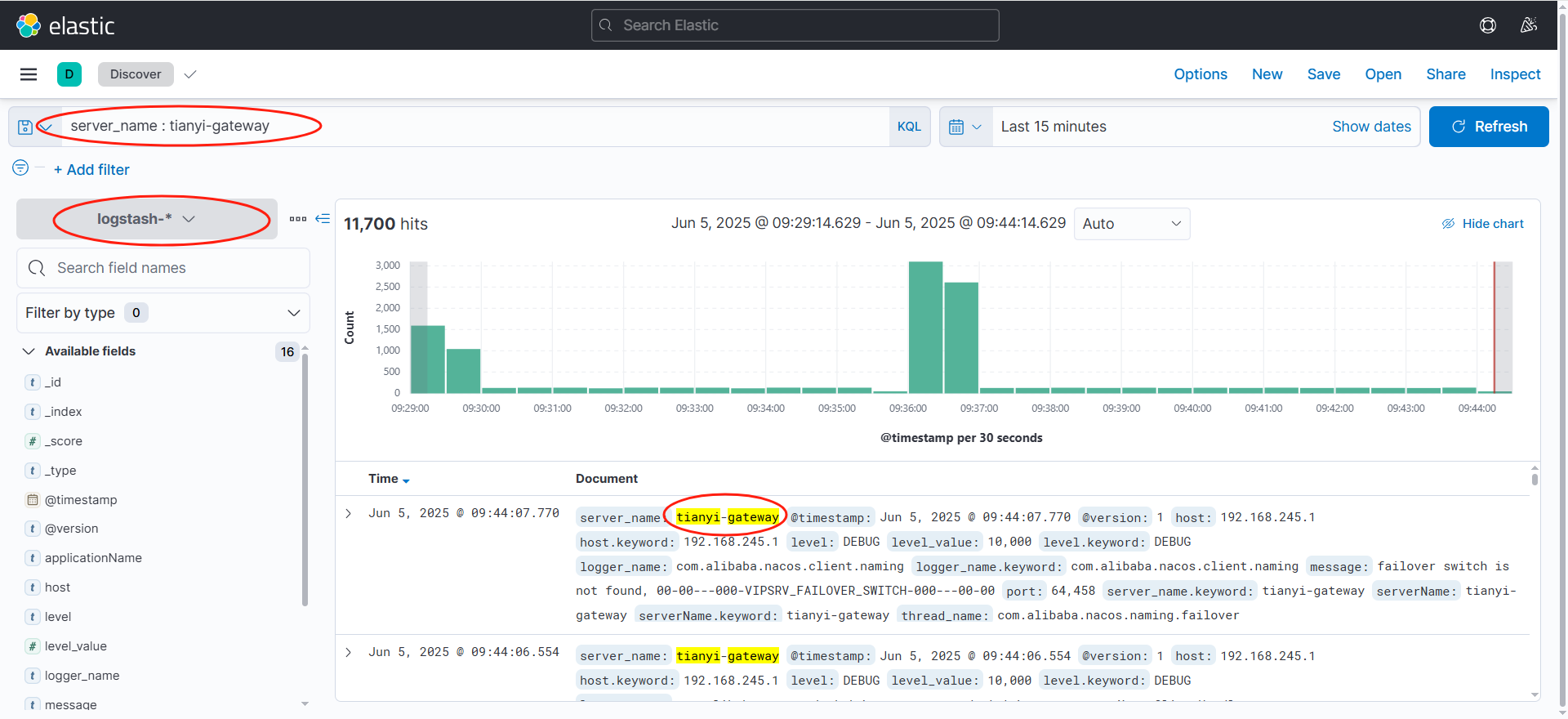Click the documents table scrollbar

(1535, 479)
